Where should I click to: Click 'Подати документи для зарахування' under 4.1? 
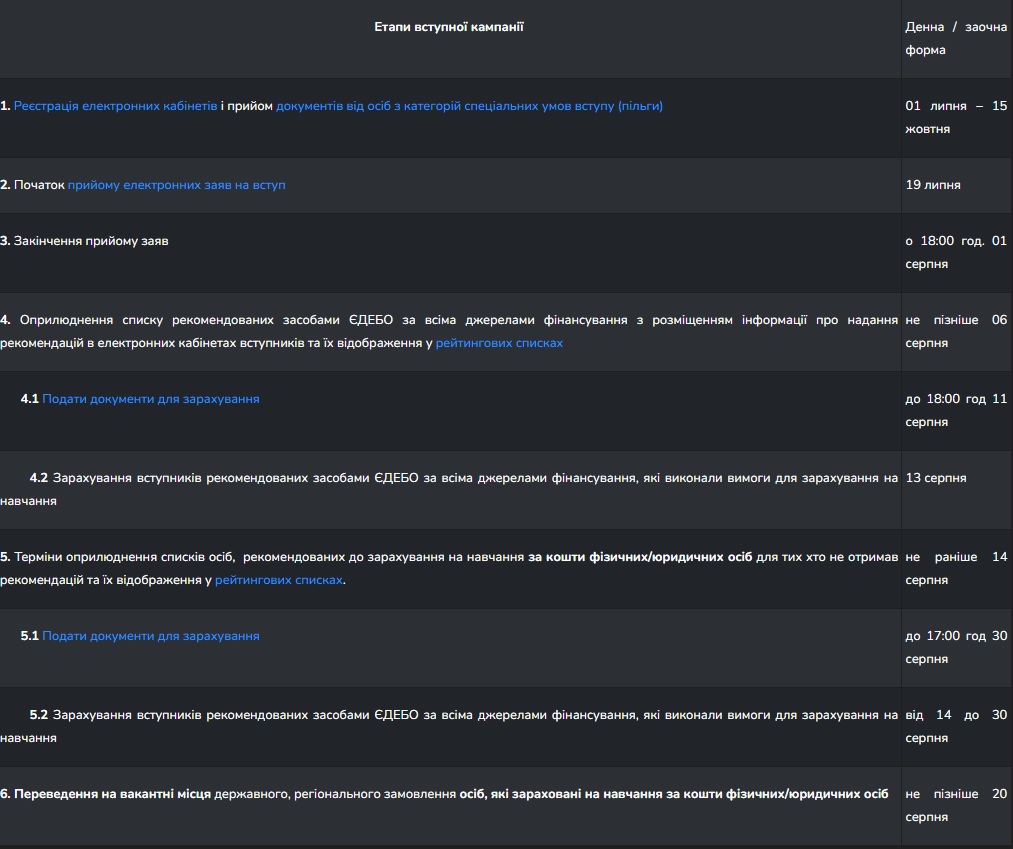[151, 399]
